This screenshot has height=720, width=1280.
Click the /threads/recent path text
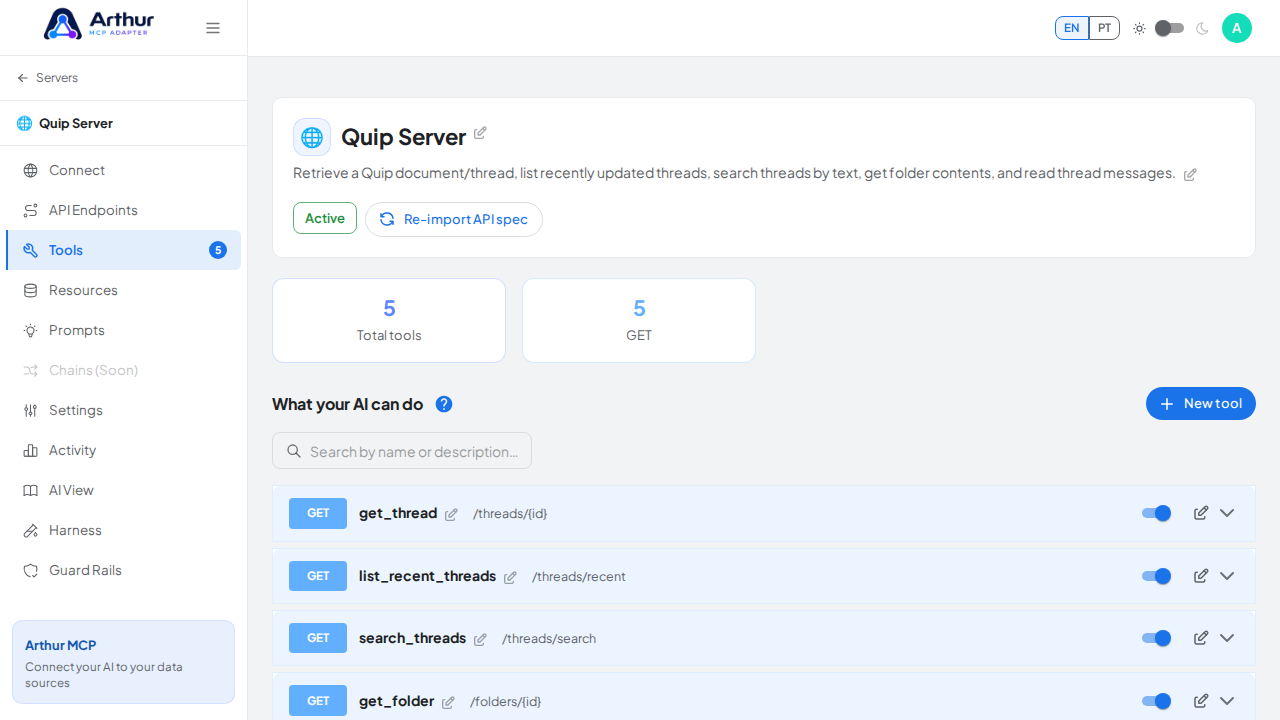[579, 577]
